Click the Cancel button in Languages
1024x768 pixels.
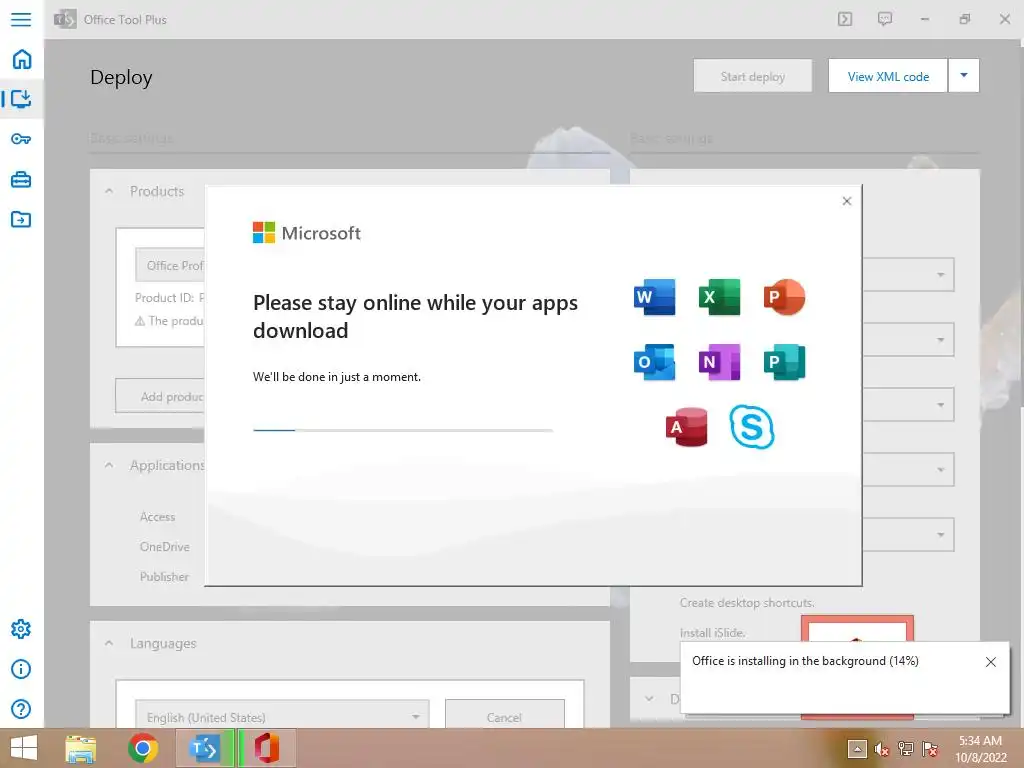coord(504,716)
